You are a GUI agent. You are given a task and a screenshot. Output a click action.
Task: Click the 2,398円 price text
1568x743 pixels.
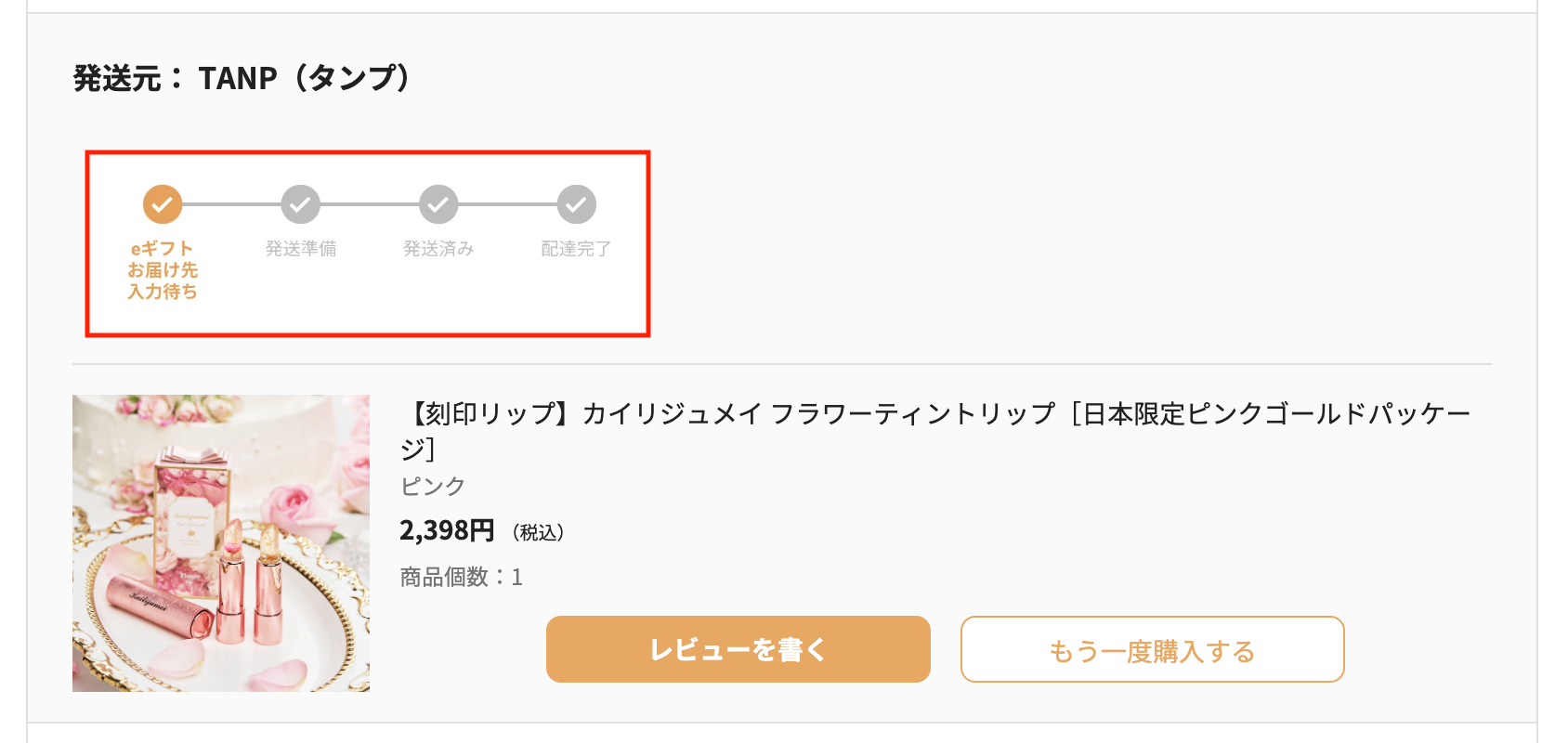pos(446,531)
